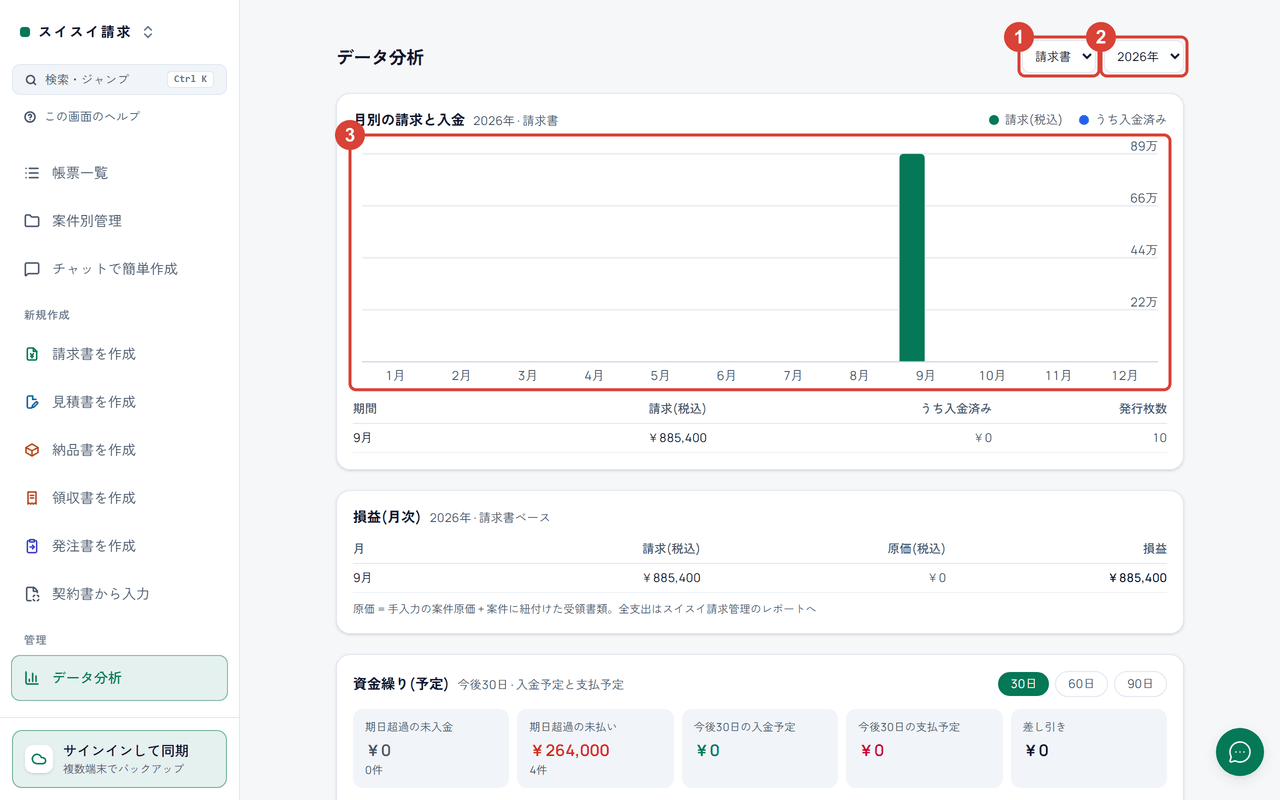Click the 領収書を作成 receipt icon

click(32, 498)
